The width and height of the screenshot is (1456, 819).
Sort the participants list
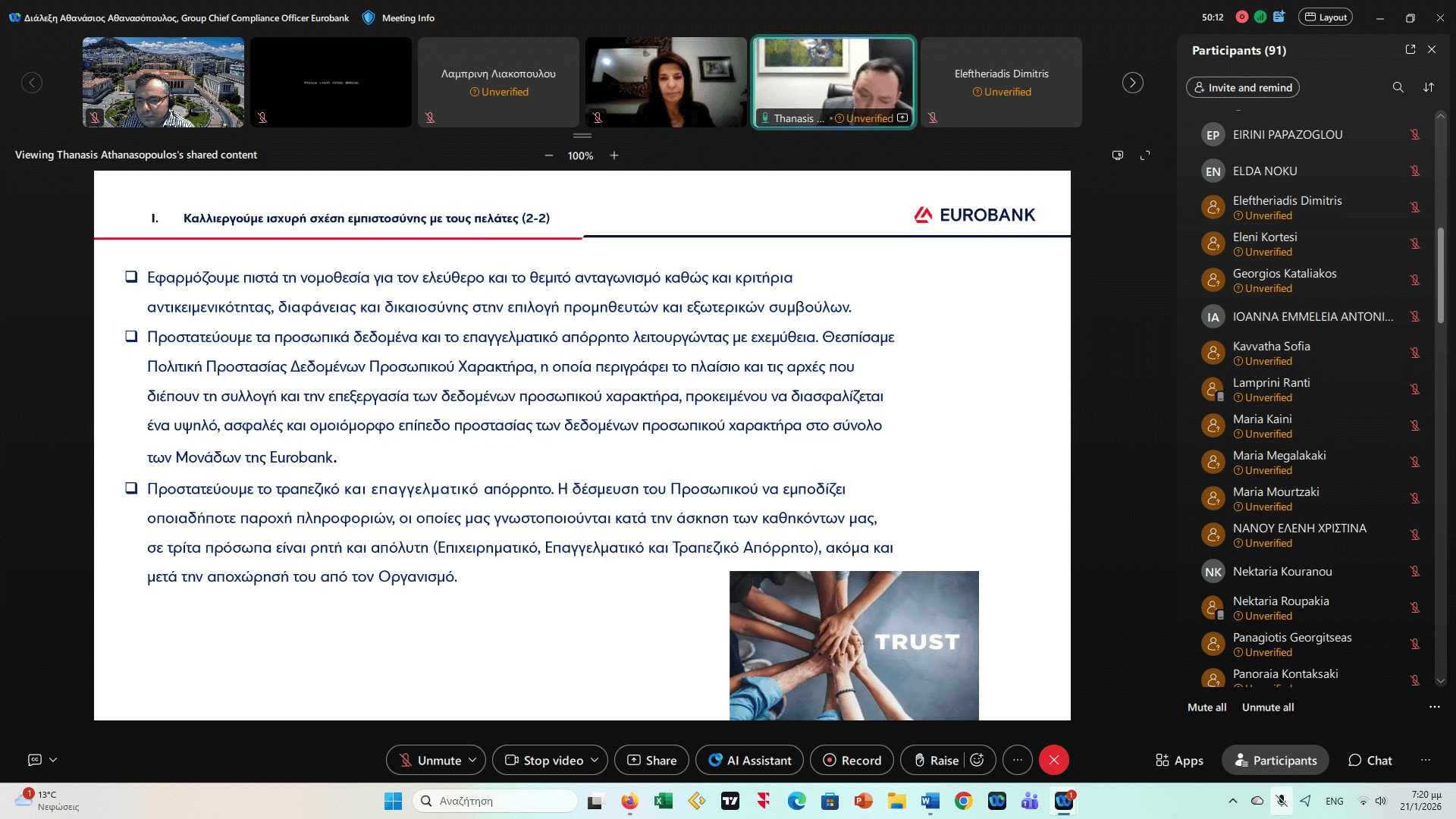(1429, 87)
